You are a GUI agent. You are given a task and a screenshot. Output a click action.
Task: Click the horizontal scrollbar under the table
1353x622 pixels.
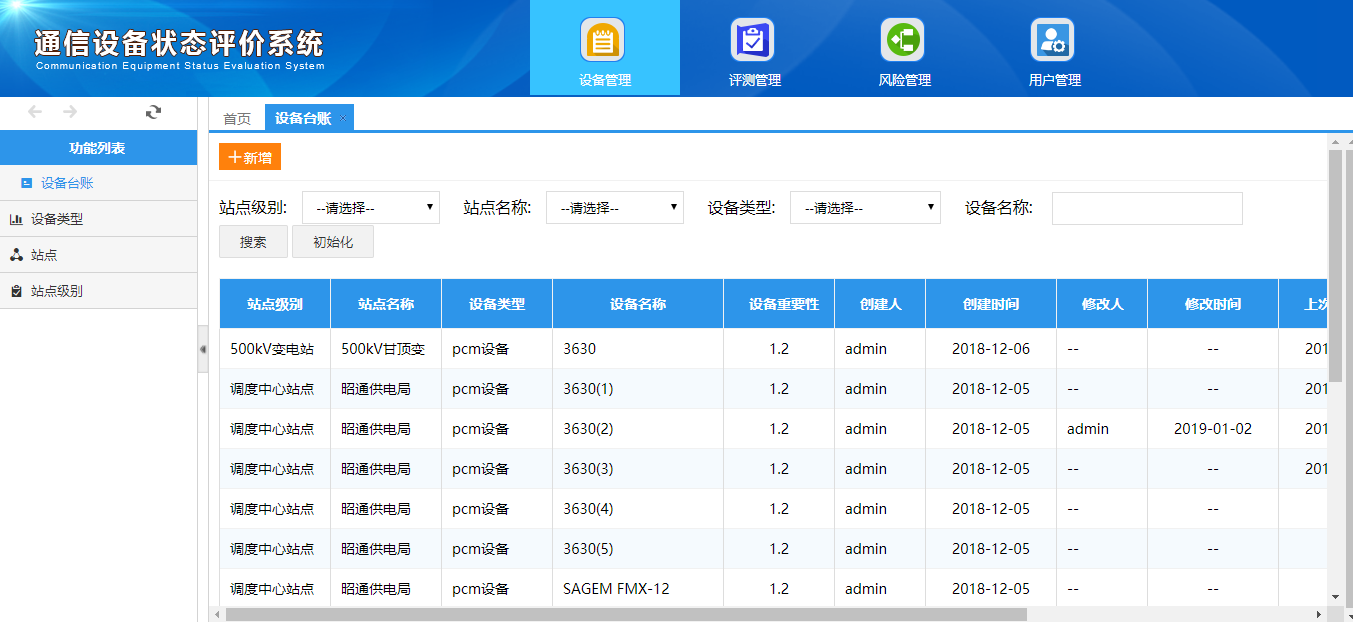tap(625, 614)
